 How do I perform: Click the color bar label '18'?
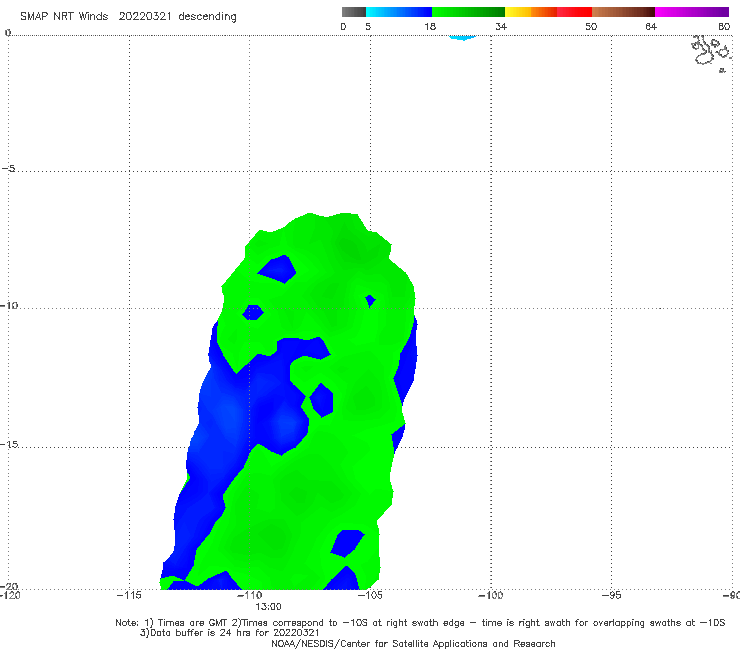pos(430,27)
